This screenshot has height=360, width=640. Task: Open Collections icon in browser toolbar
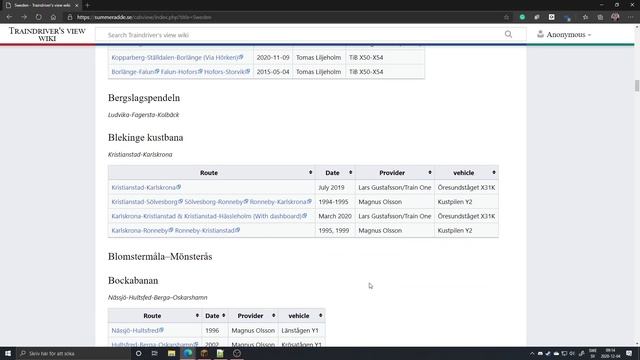click(600, 17)
